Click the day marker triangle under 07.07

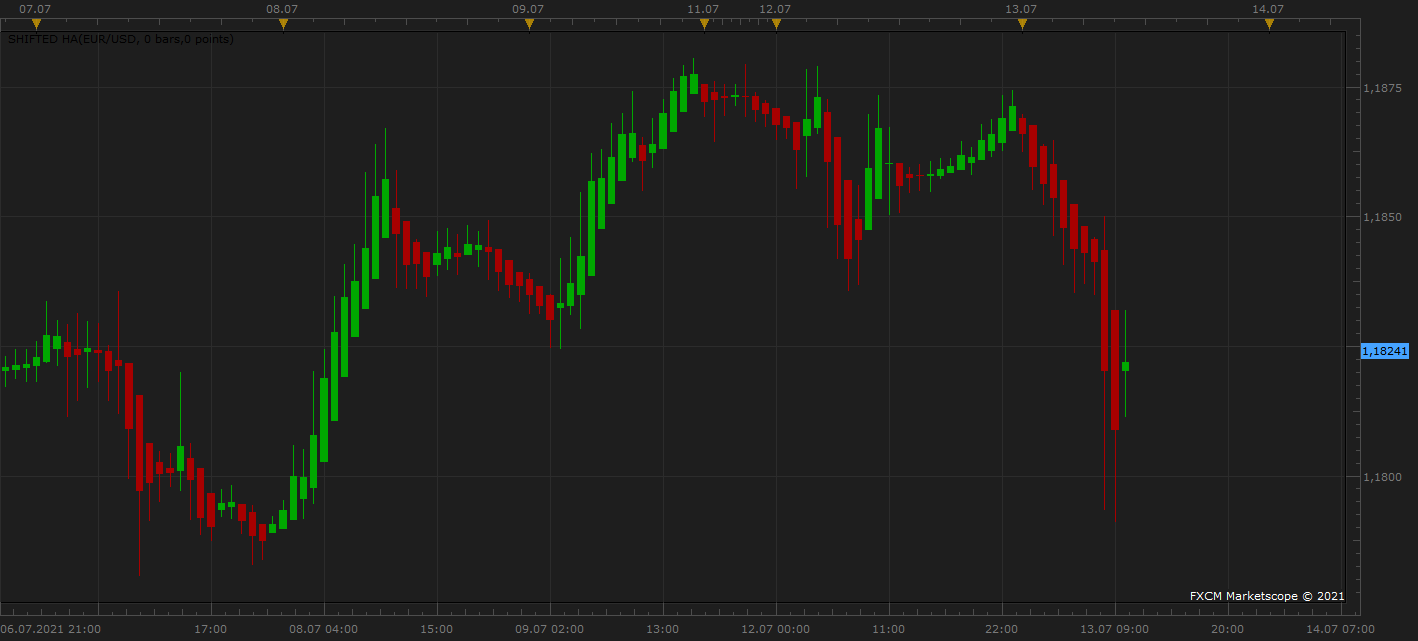(x=37, y=24)
